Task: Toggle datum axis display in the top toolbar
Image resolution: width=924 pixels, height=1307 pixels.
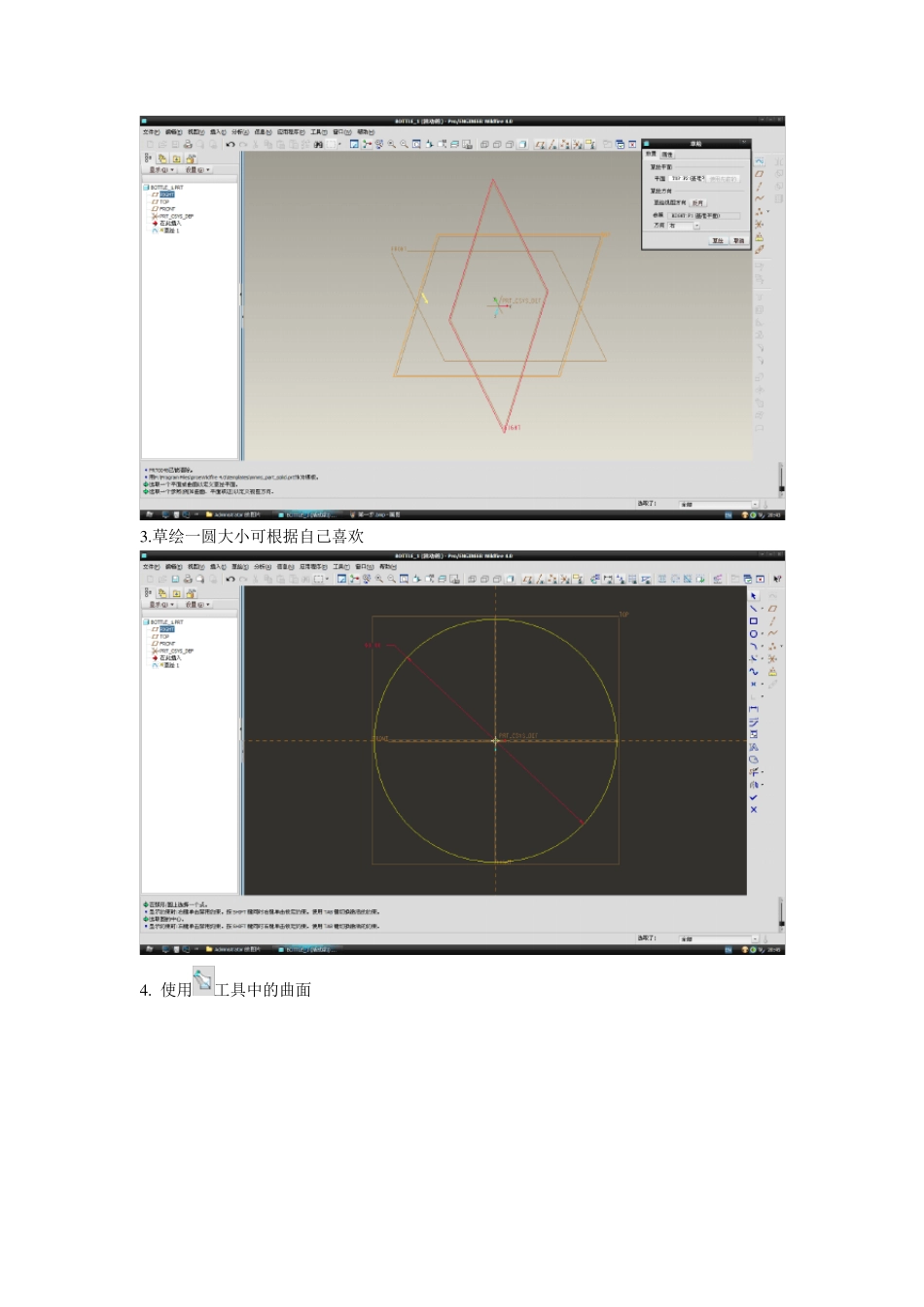Action: pos(552,144)
